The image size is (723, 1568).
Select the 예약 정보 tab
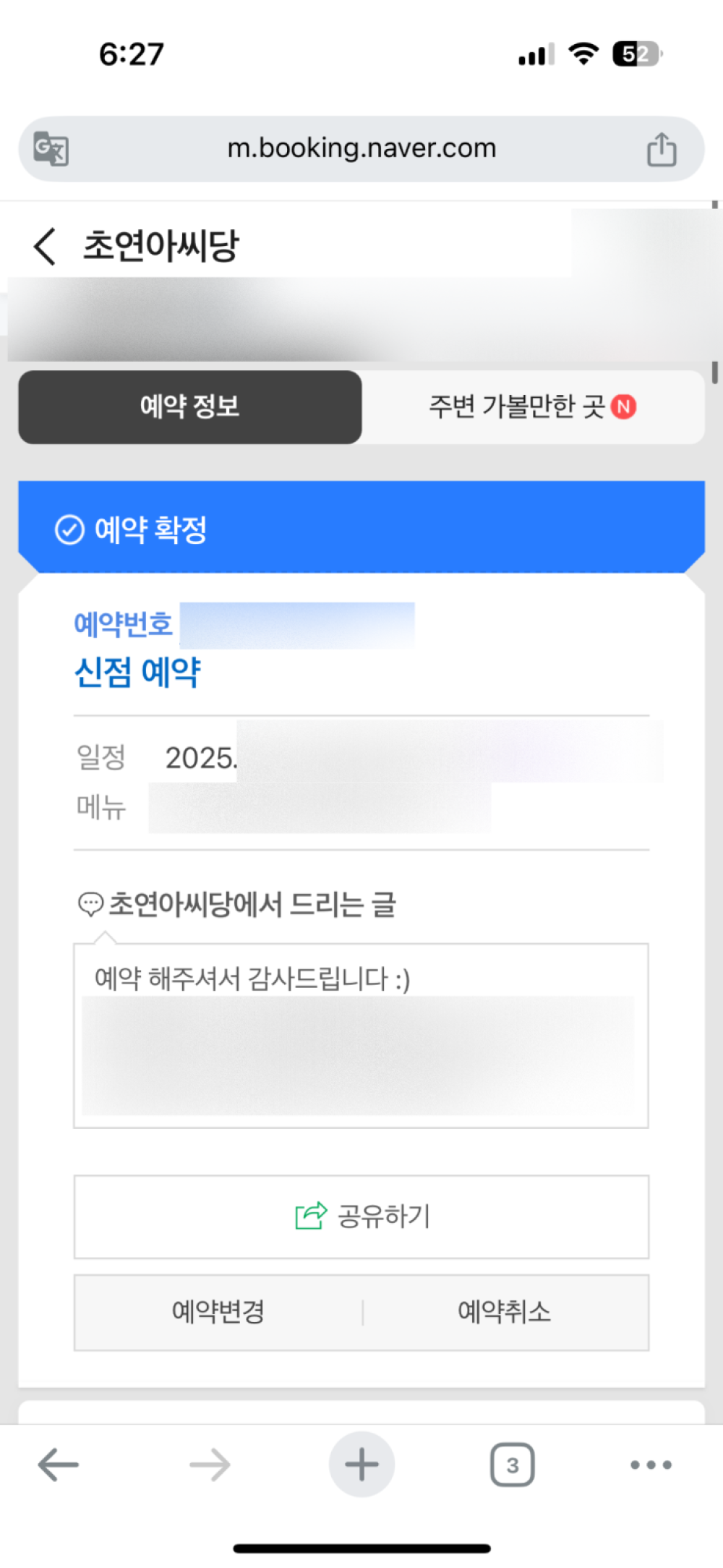pyautogui.click(x=190, y=407)
